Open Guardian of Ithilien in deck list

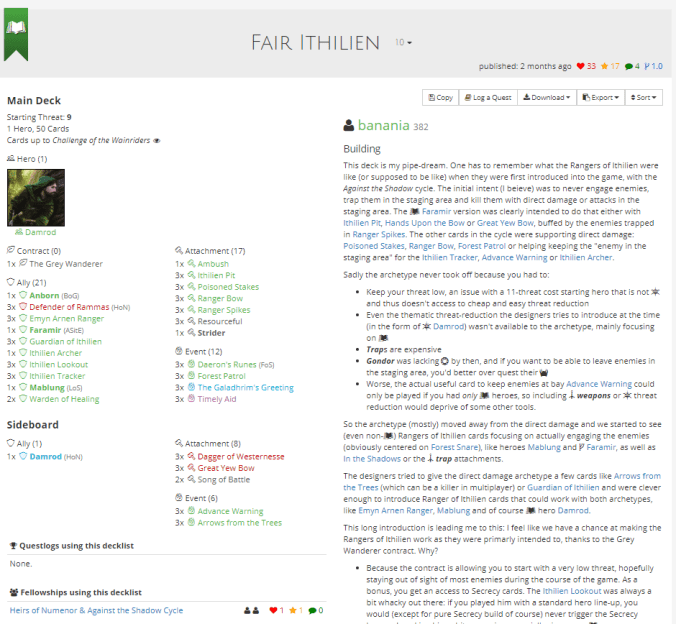click(x=66, y=342)
